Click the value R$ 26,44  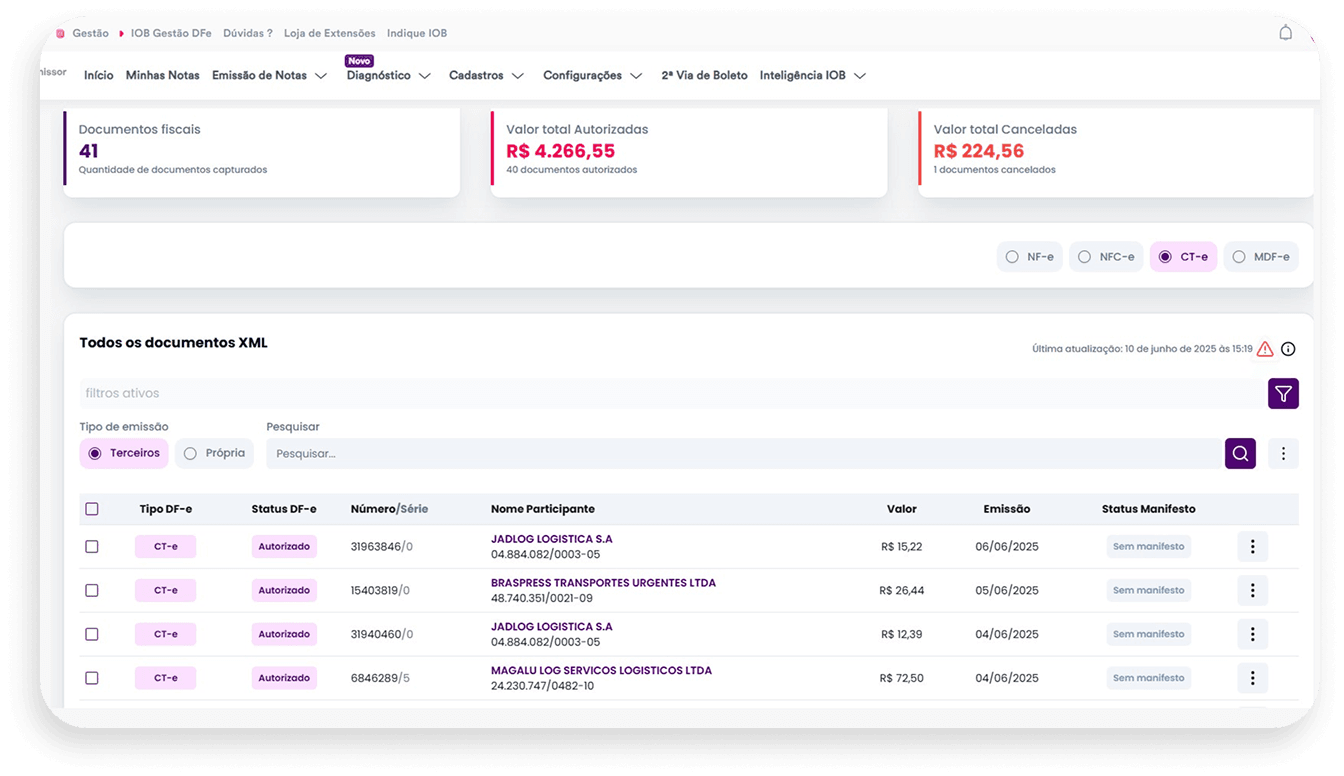pos(902,591)
